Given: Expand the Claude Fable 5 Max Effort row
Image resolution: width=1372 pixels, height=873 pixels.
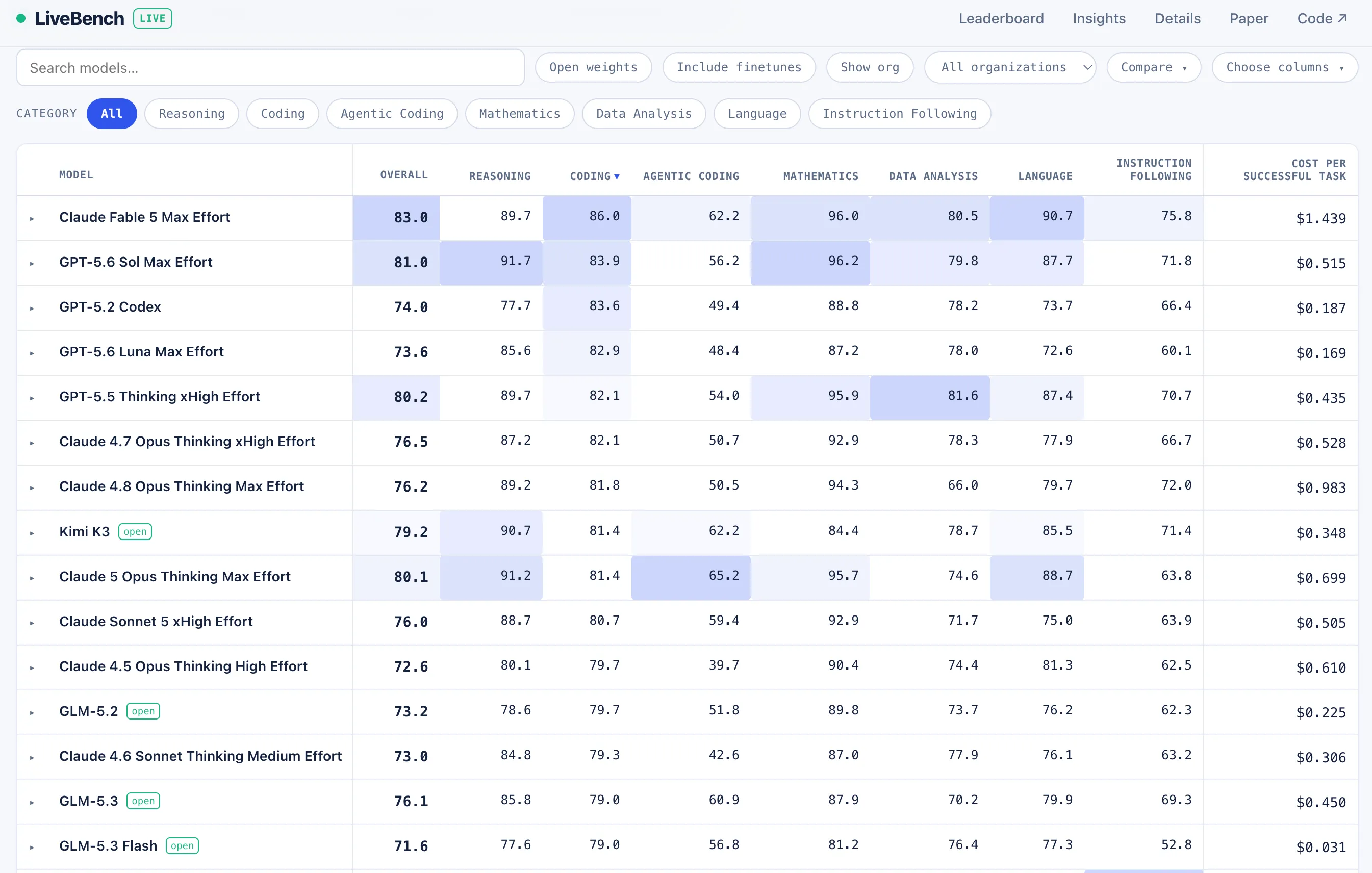Looking at the screenshot, I should [x=32, y=219].
